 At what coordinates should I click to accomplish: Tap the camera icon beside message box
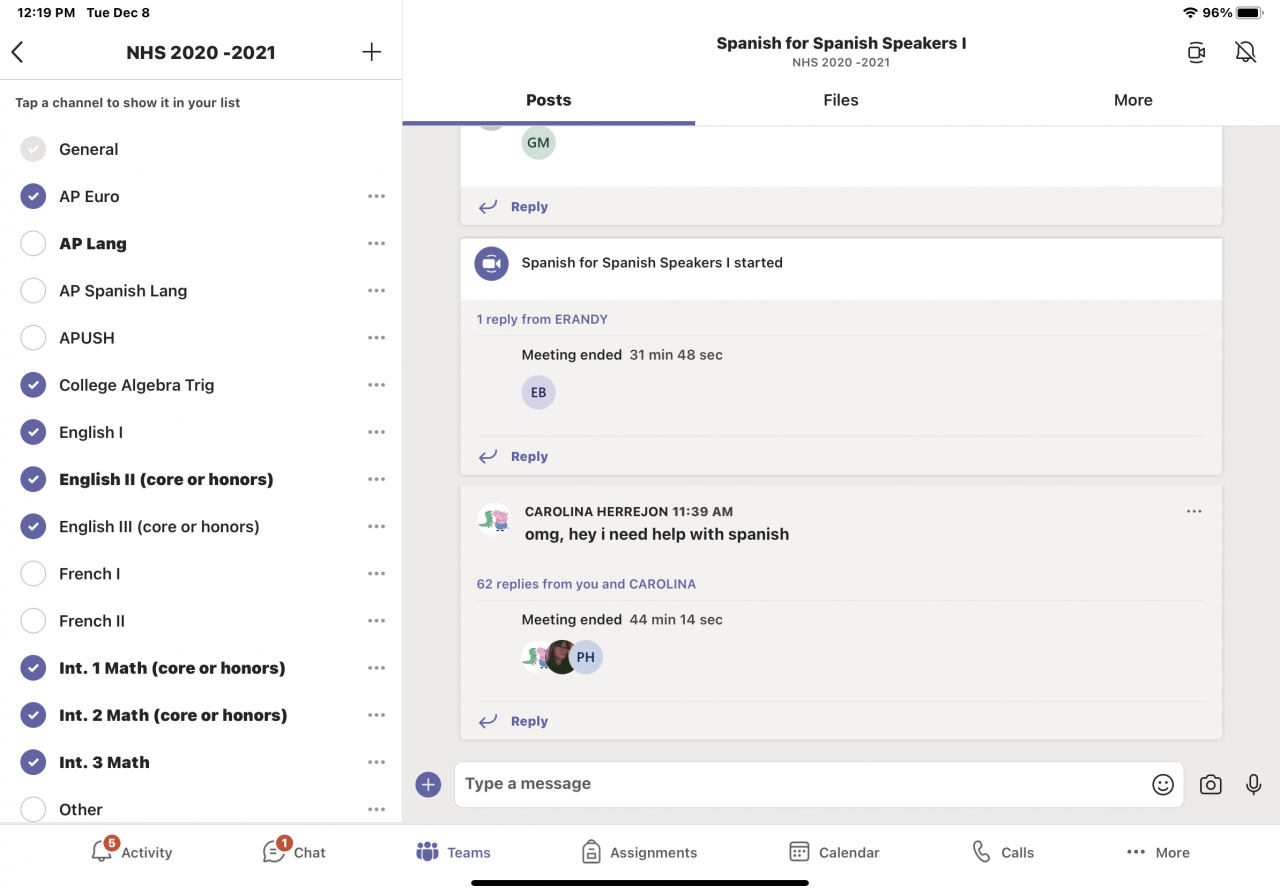pyautogui.click(x=1210, y=785)
